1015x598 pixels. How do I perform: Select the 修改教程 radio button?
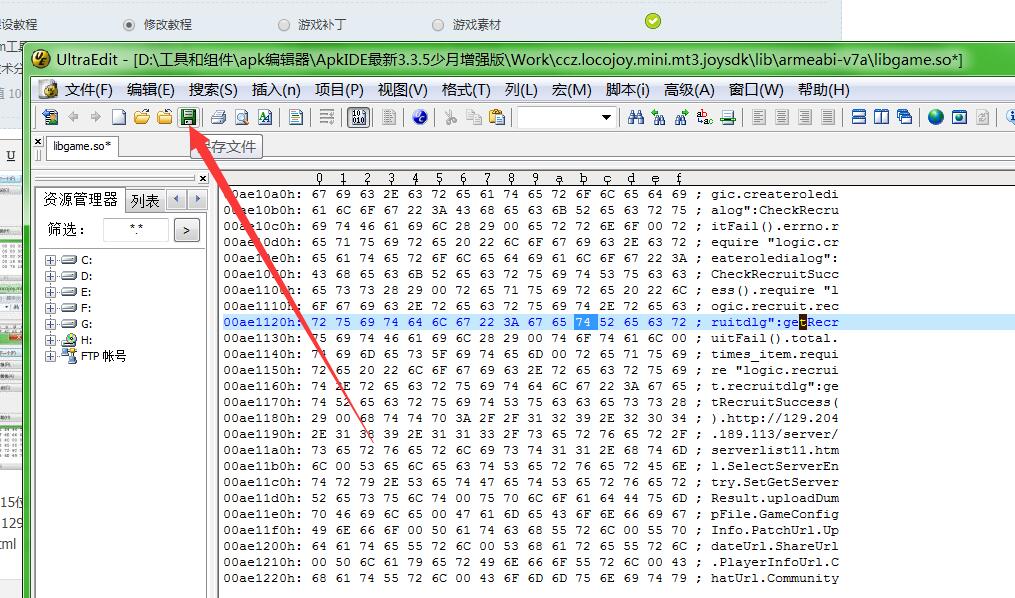coord(129,24)
